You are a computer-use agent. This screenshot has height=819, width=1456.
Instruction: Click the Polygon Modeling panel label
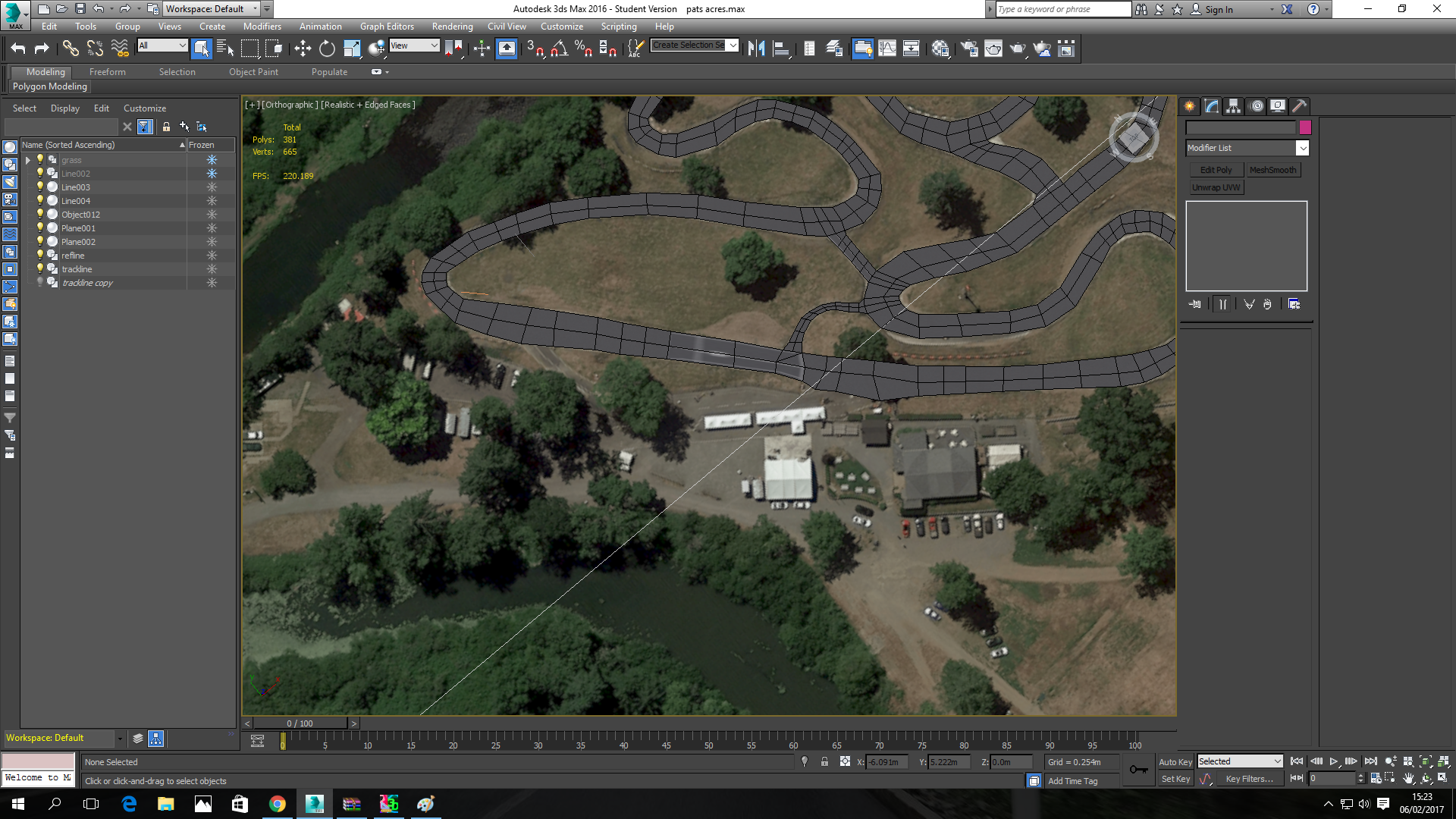click(x=50, y=86)
